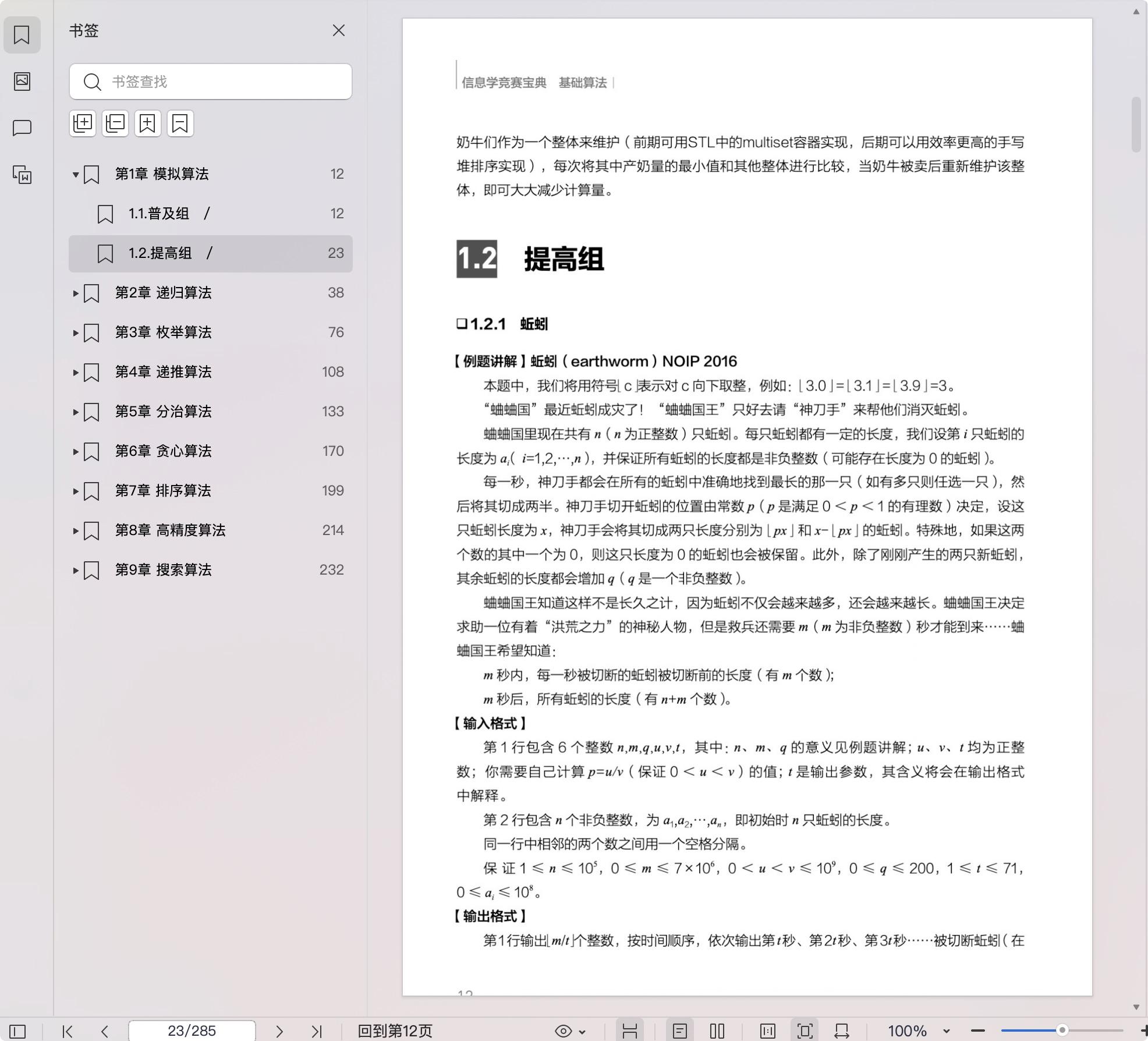1148x1041 pixels.
Task: Go to the first page
Action: pyautogui.click(x=68, y=1031)
